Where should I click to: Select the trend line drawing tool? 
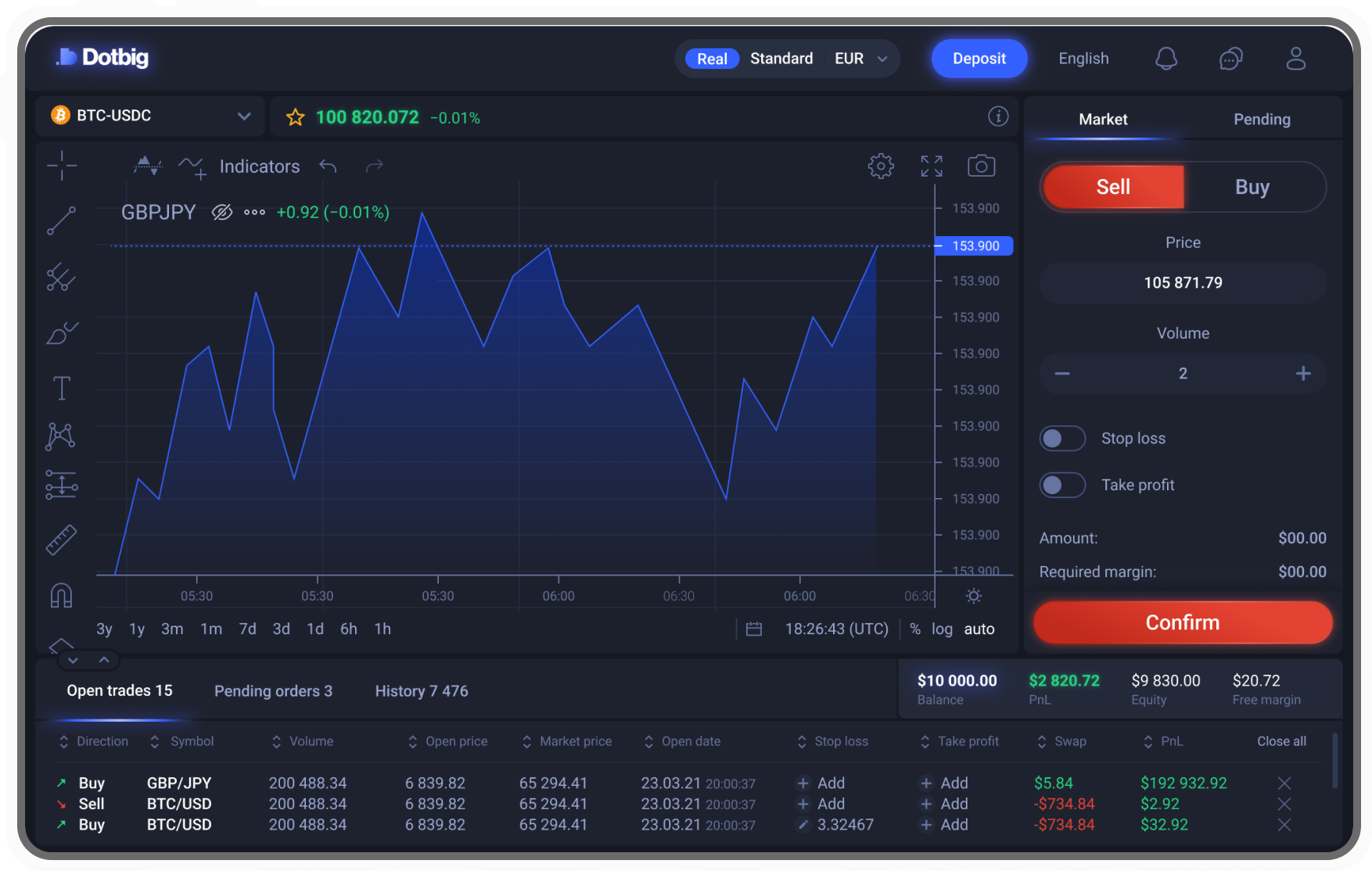(x=61, y=220)
